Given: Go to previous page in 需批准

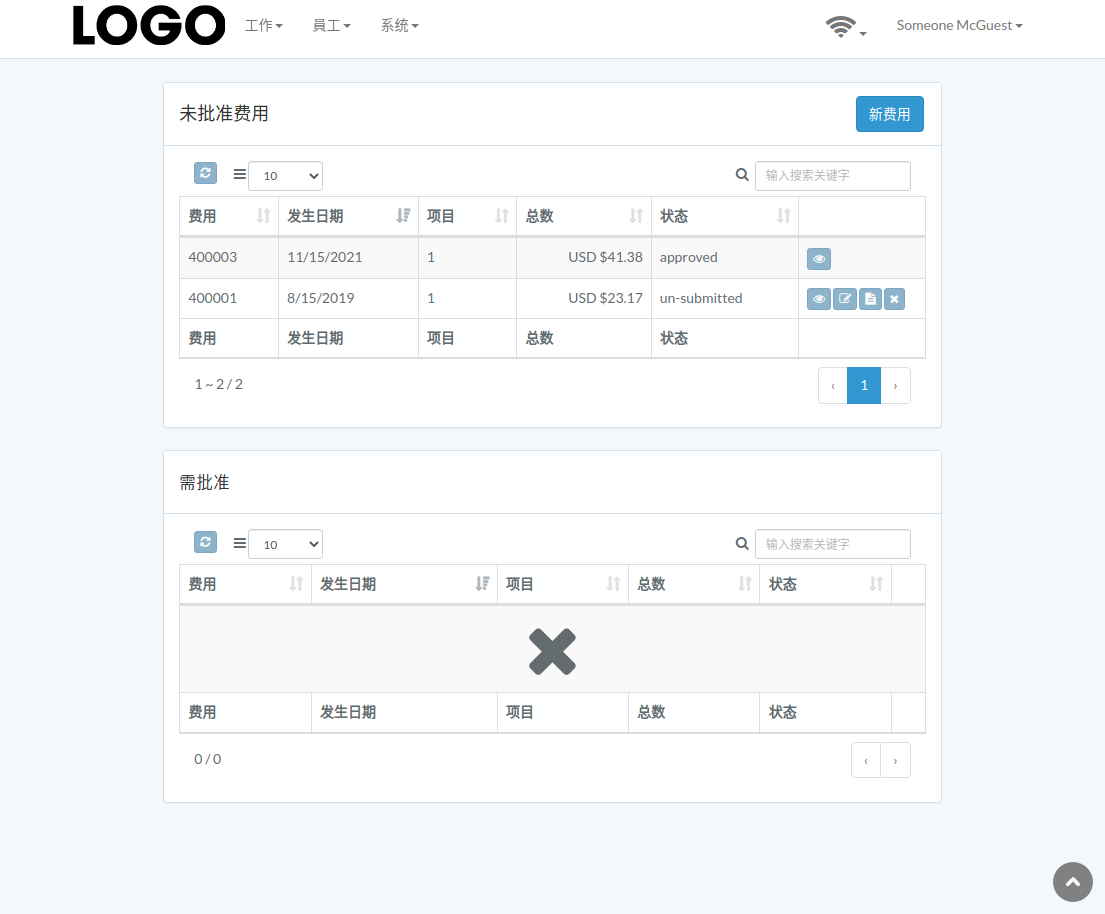Looking at the screenshot, I should 866,760.
